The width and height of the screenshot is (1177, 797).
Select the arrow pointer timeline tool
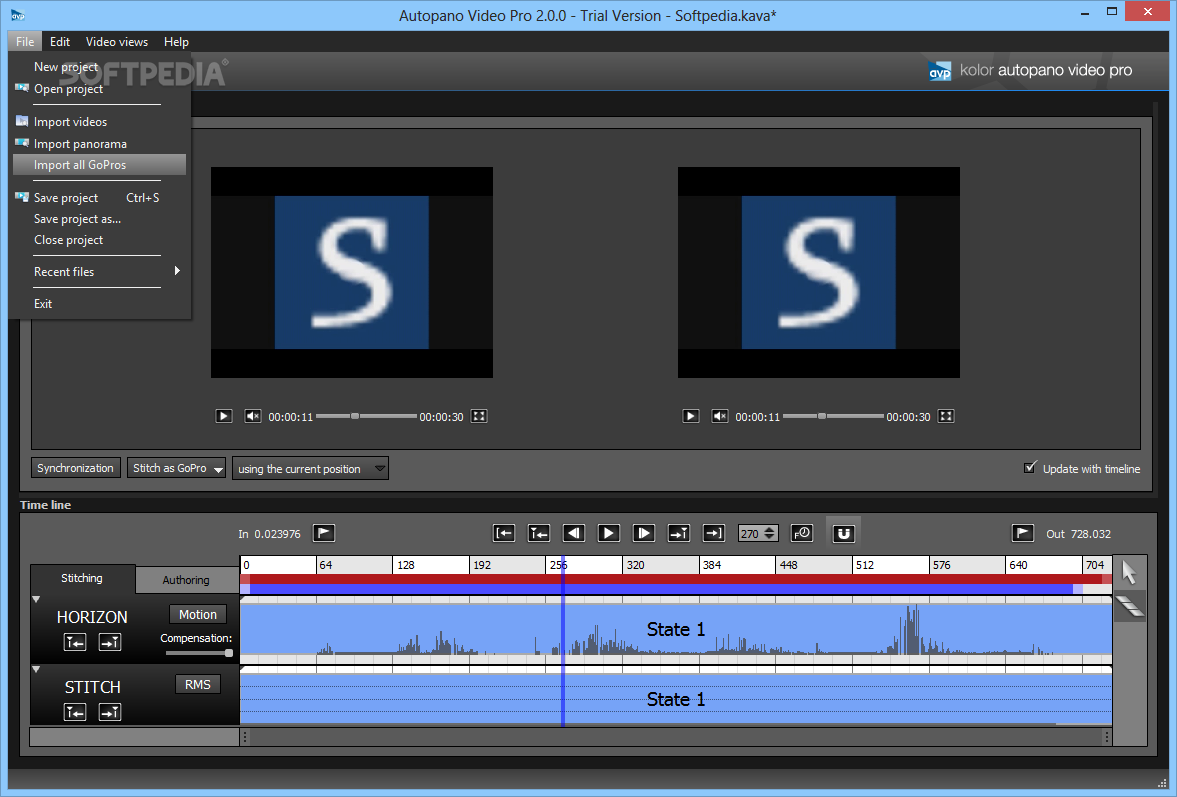point(1129,573)
